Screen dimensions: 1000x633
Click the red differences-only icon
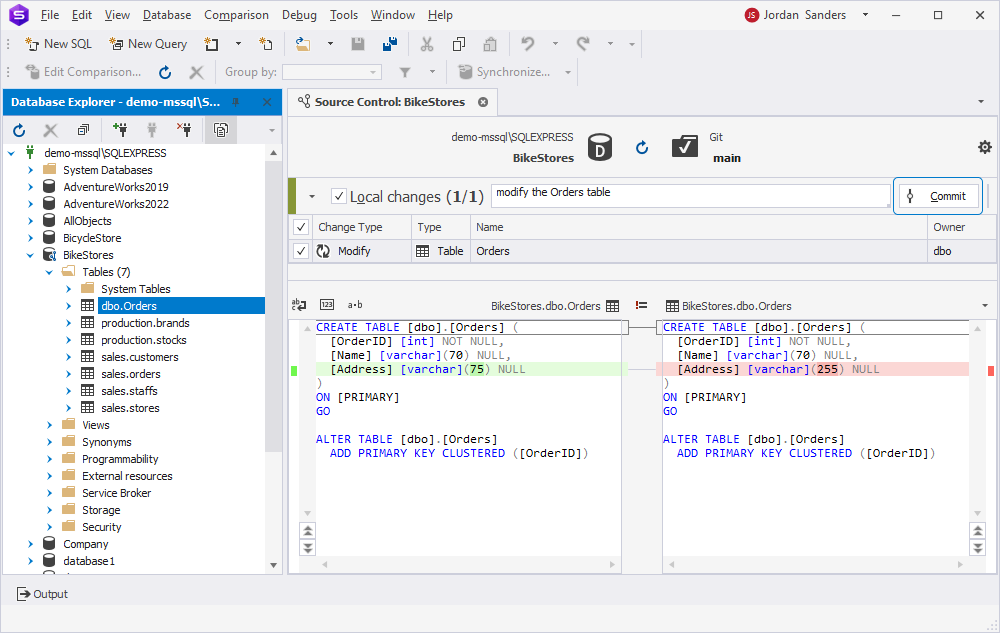pos(642,305)
